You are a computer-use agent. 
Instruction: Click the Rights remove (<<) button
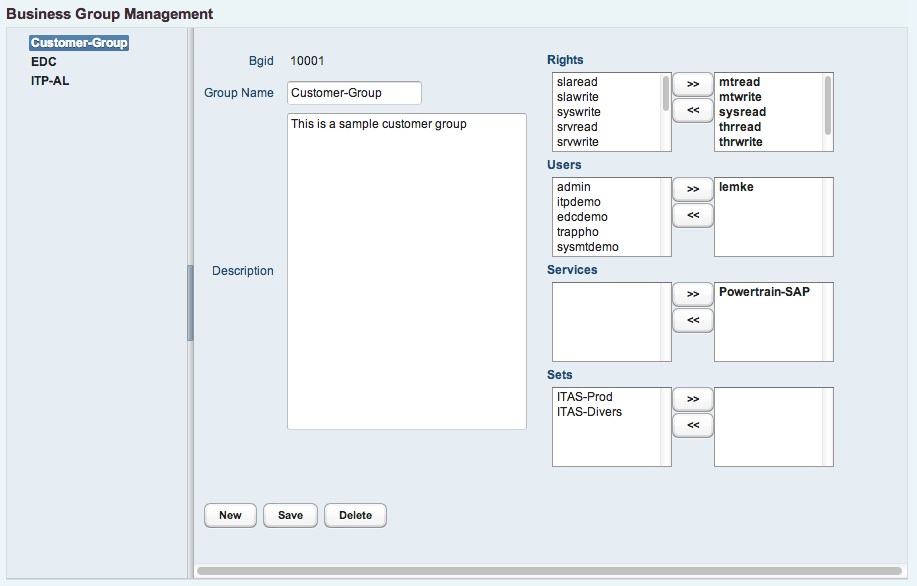point(692,111)
